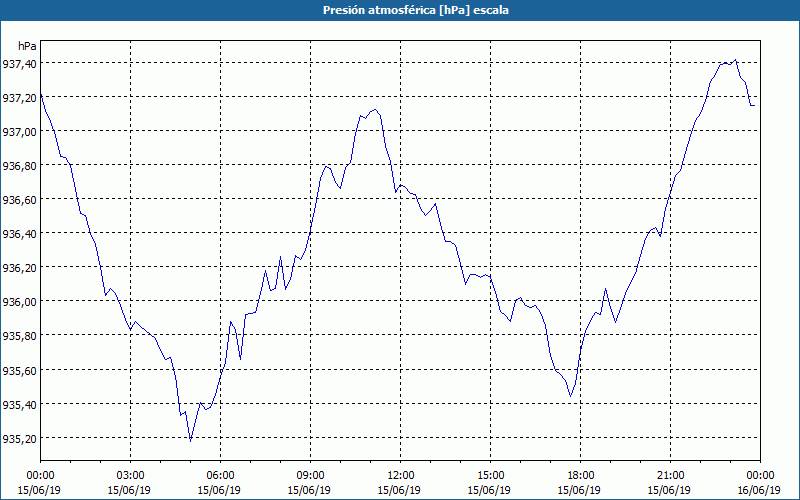Click the 18:00 15/06/19 time label

coord(579,483)
